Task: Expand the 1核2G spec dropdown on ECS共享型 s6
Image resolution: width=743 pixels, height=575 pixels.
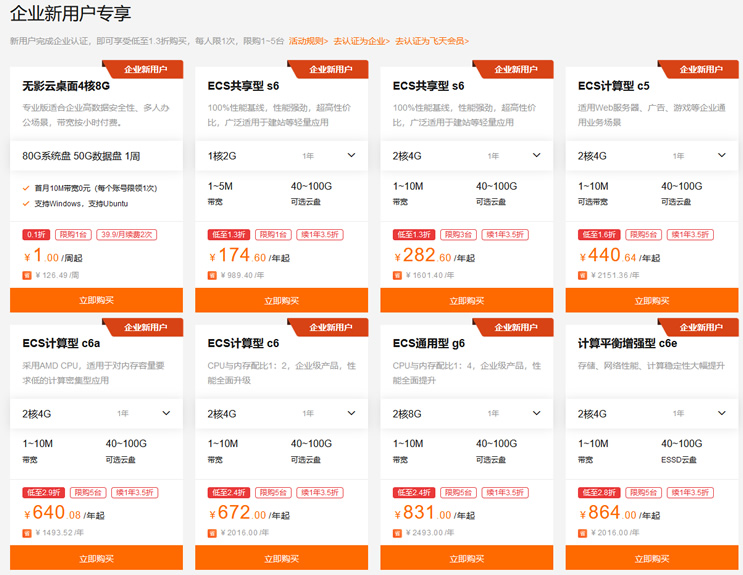Action: coord(351,156)
